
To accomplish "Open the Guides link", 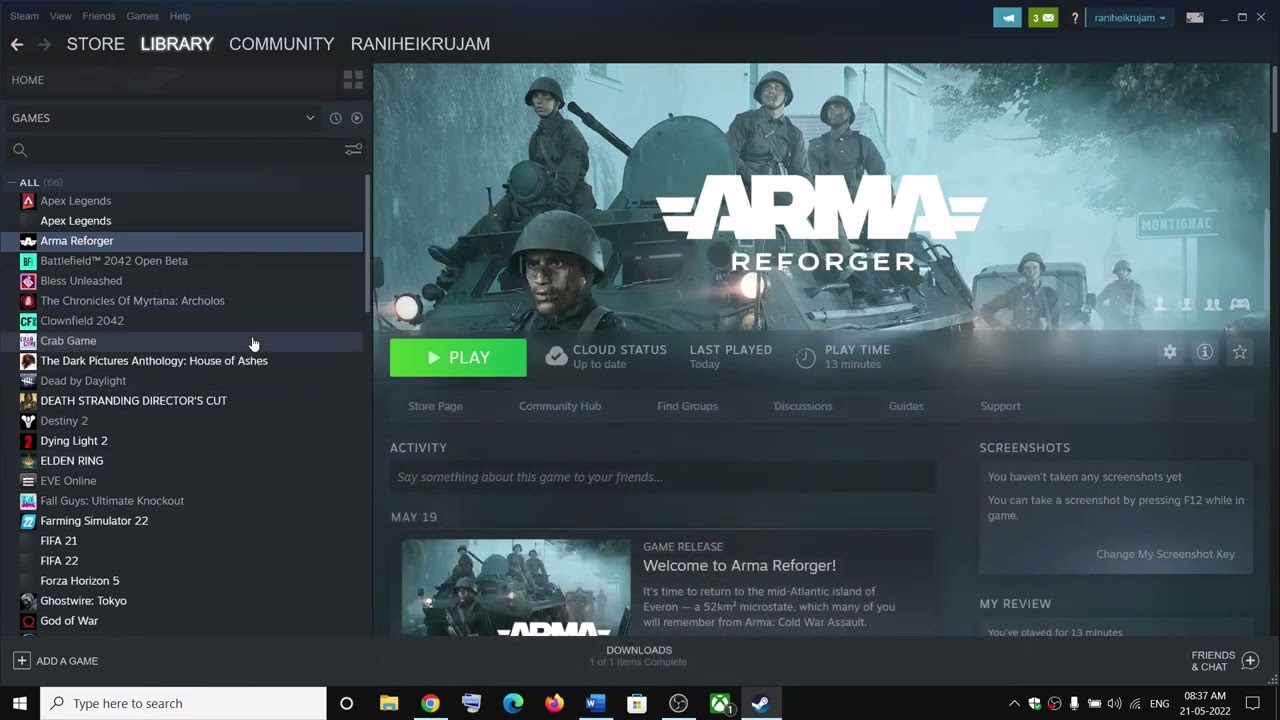I will tap(906, 406).
